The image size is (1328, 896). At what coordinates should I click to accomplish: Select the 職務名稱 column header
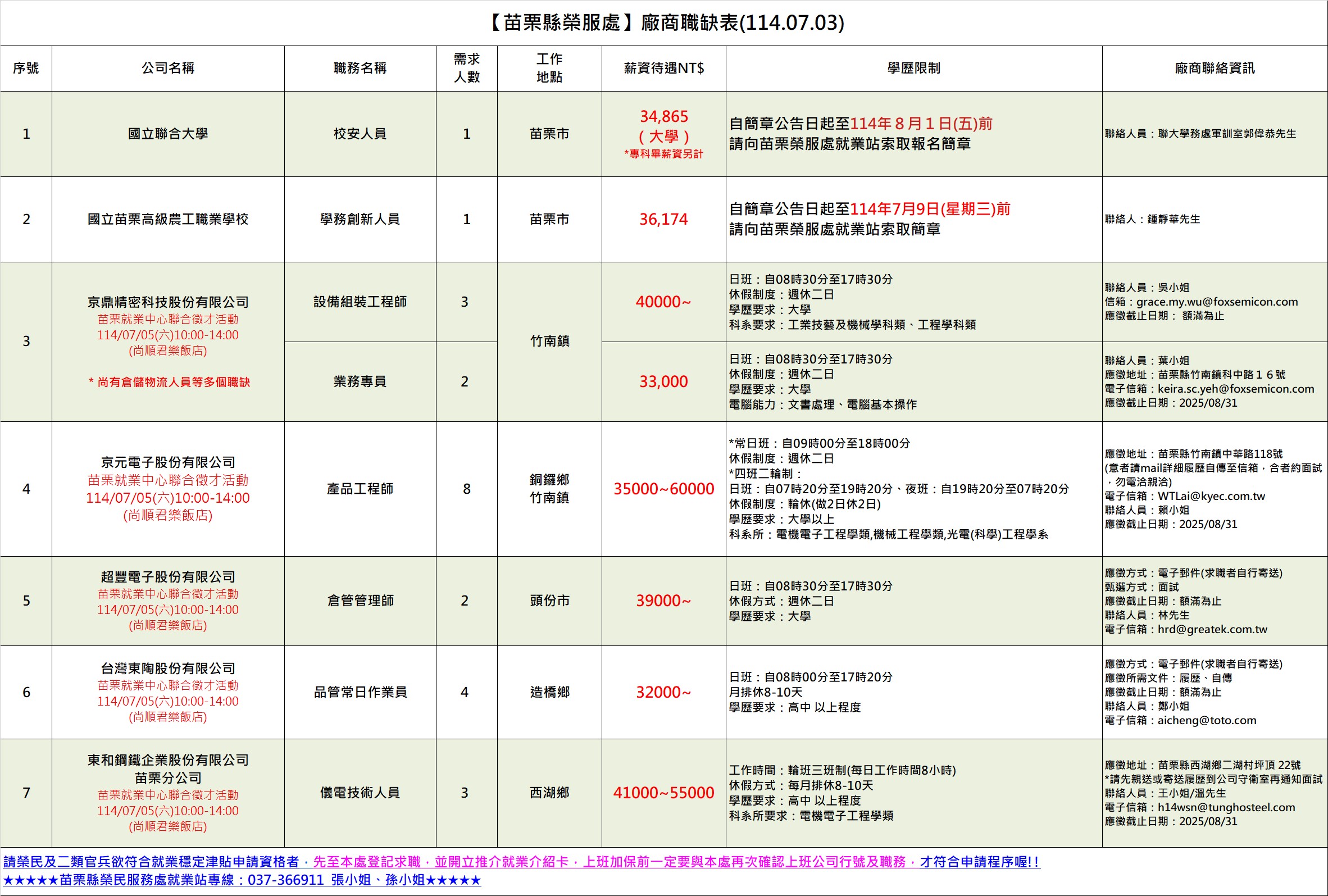[360, 68]
